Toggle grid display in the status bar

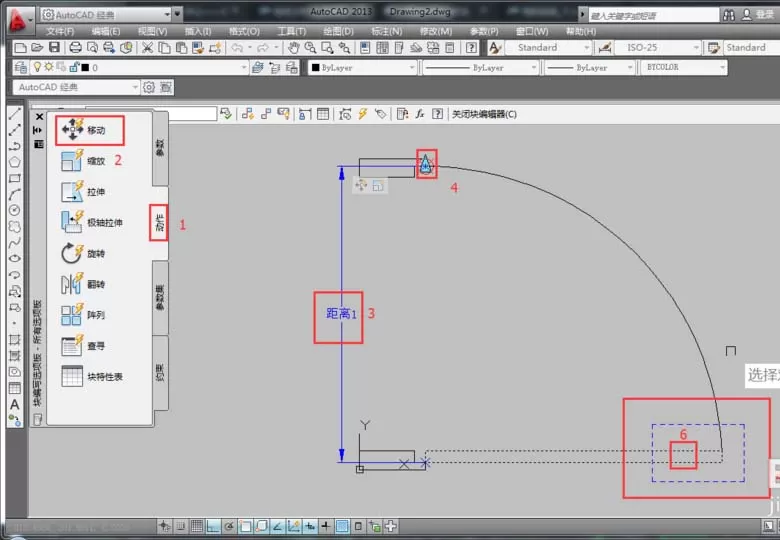pyautogui.click(x=196, y=526)
